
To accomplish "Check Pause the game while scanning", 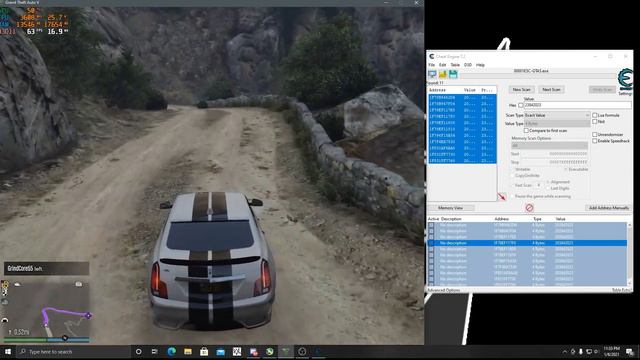I will click(x=512, y=196).
